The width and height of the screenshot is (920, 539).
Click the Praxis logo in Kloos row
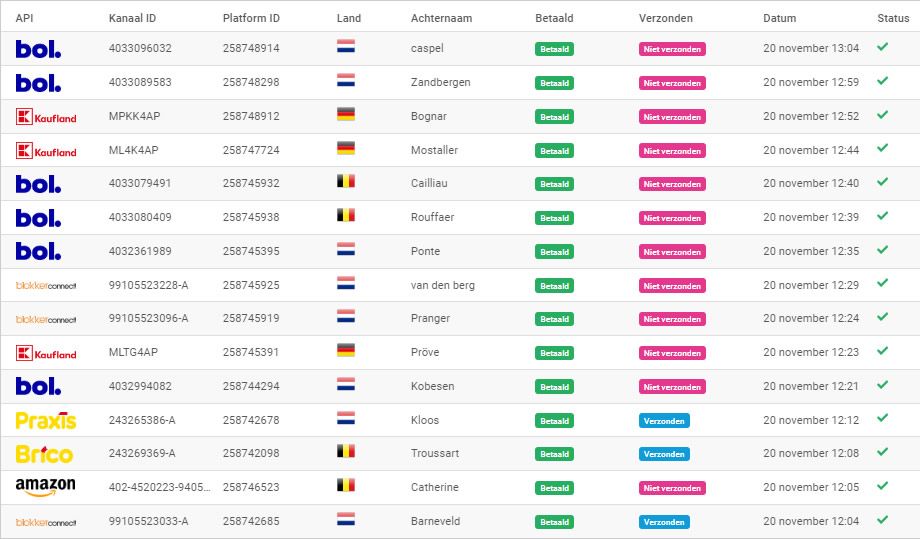pos(46,421)
